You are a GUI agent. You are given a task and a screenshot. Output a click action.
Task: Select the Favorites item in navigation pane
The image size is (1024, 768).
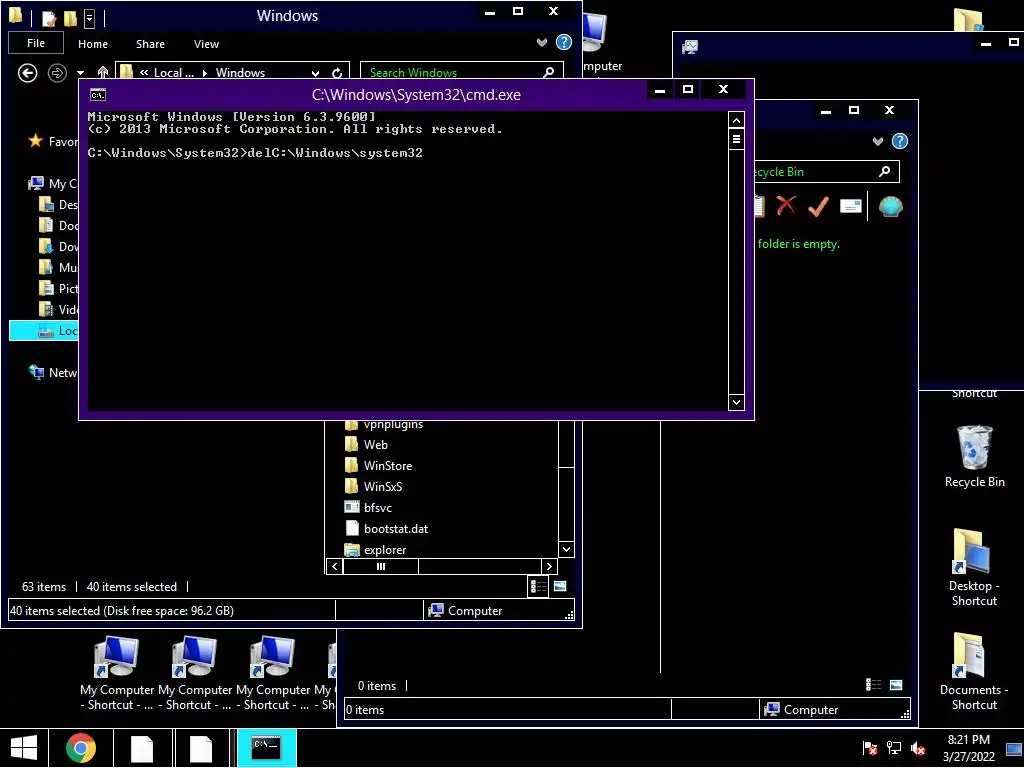point(54,141)
